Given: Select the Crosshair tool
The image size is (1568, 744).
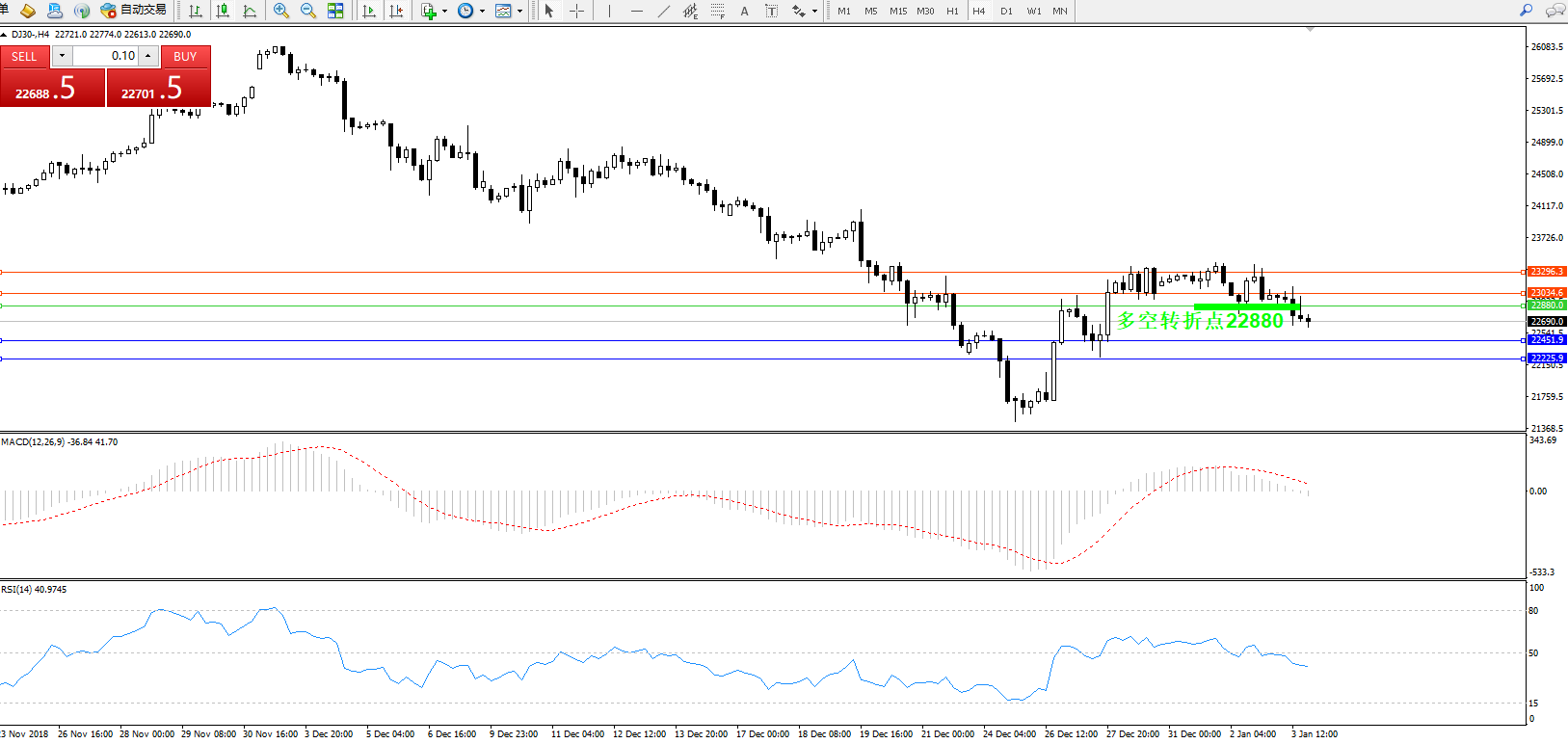Looking at the screenshot, I should coord(576,11).
